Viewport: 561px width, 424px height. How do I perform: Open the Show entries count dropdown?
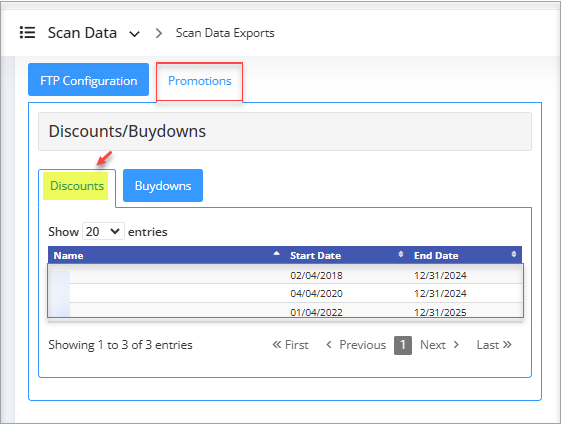click(103, 232)
